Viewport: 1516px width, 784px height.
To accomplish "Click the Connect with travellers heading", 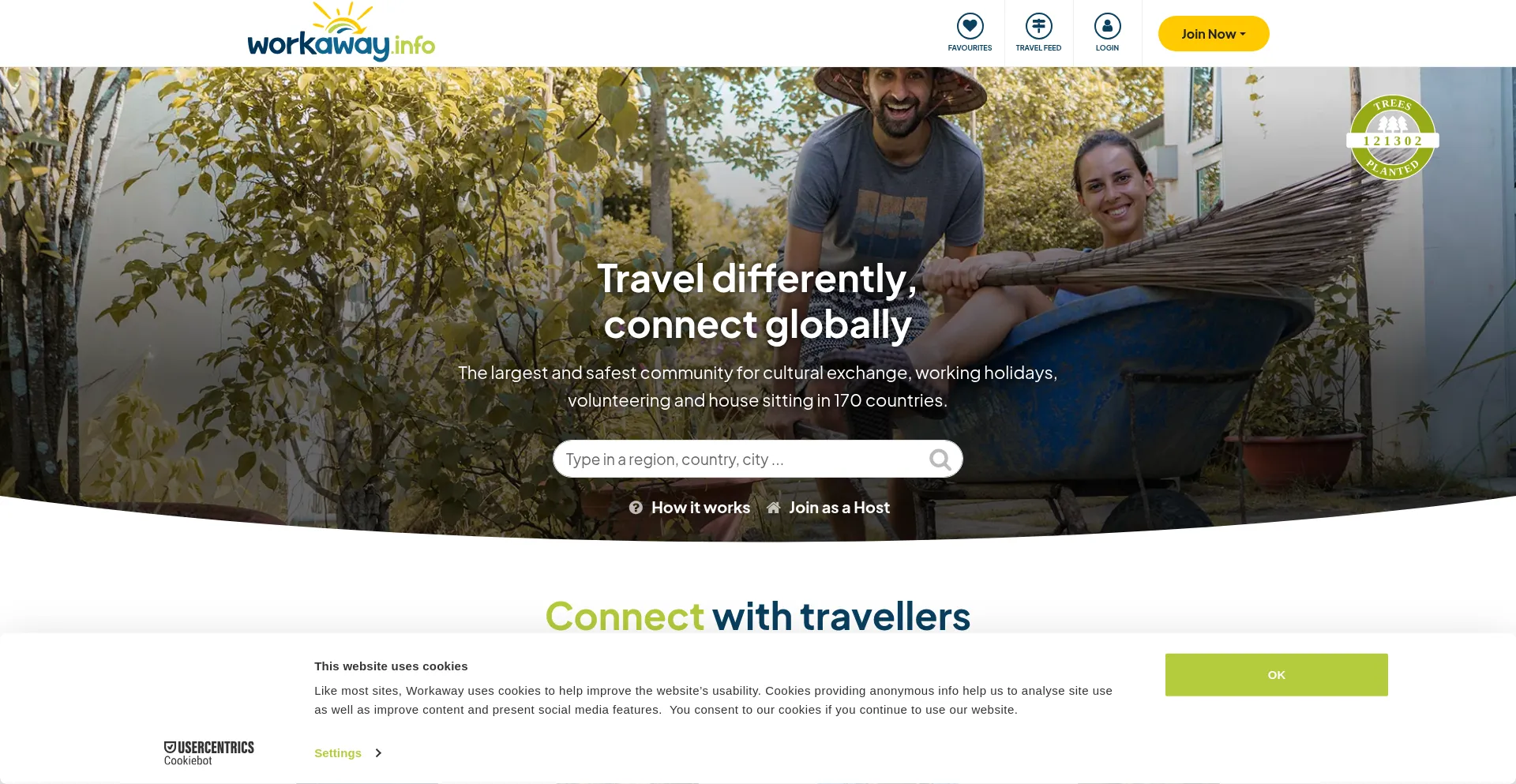I will [758, 617].
